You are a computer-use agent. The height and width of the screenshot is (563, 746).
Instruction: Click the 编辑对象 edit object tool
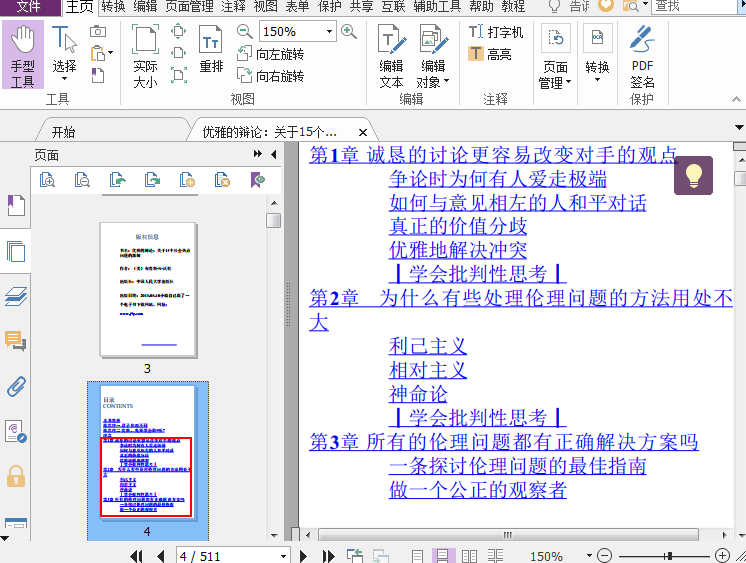(432, 56)
